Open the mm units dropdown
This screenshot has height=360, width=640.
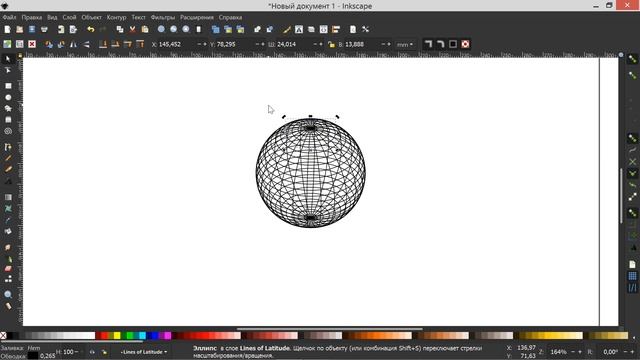pyautogui.click(x=405, y=44)
